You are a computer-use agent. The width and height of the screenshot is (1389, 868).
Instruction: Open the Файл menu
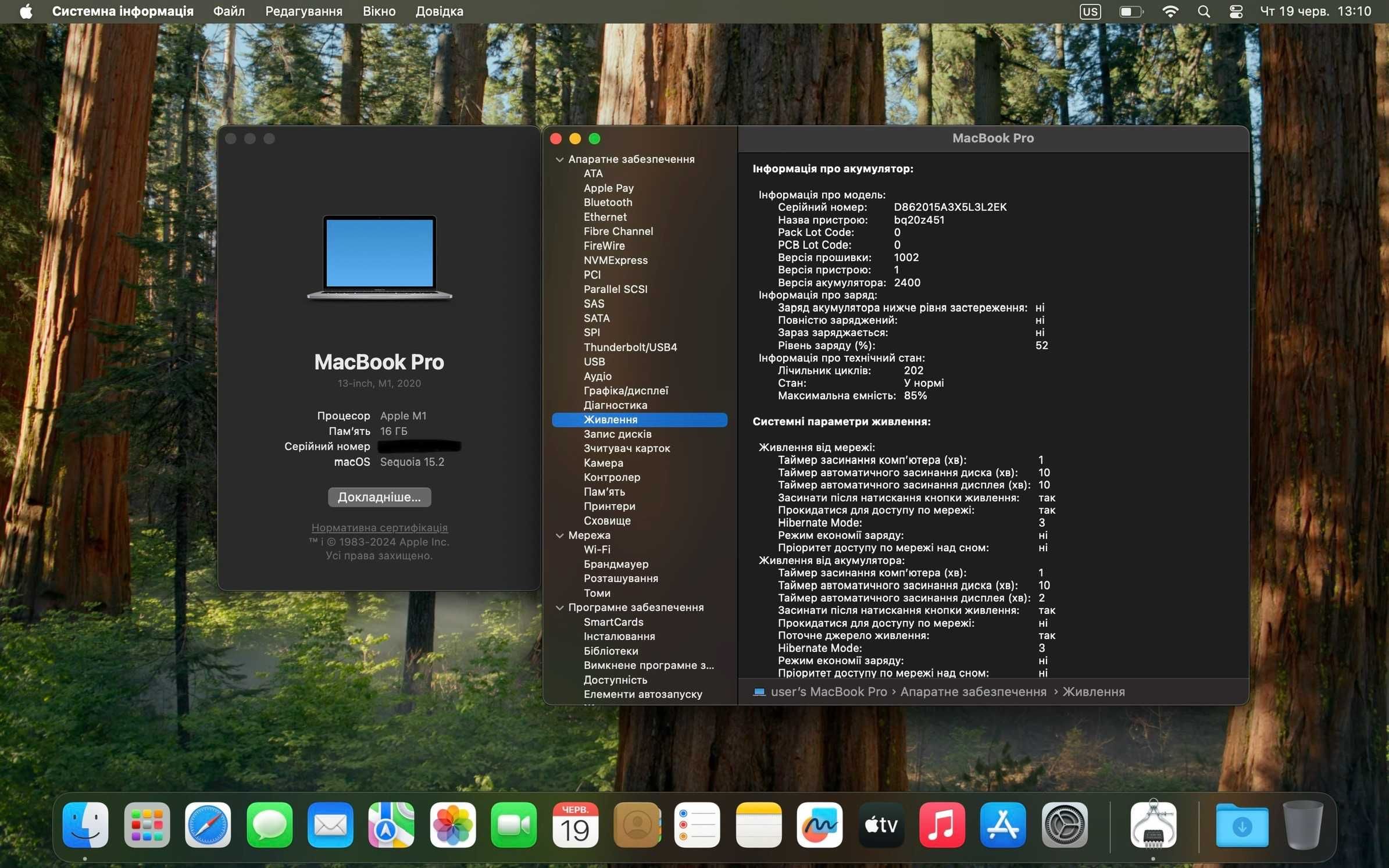[x=229, y=11]
